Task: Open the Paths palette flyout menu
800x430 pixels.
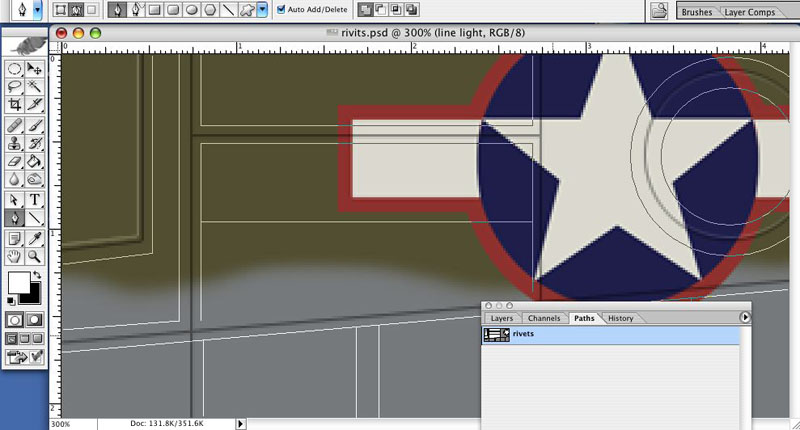Action: [745, 317]
